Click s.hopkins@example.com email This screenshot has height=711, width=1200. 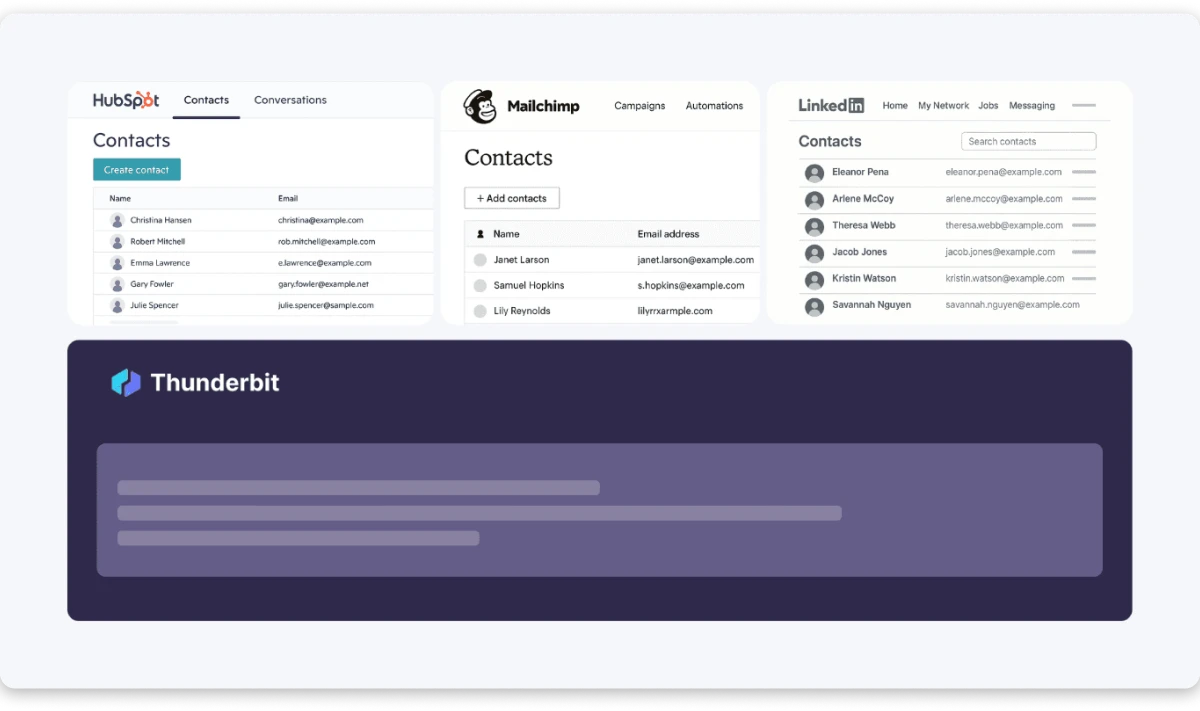pyautogui.click(x=691, y=285)
